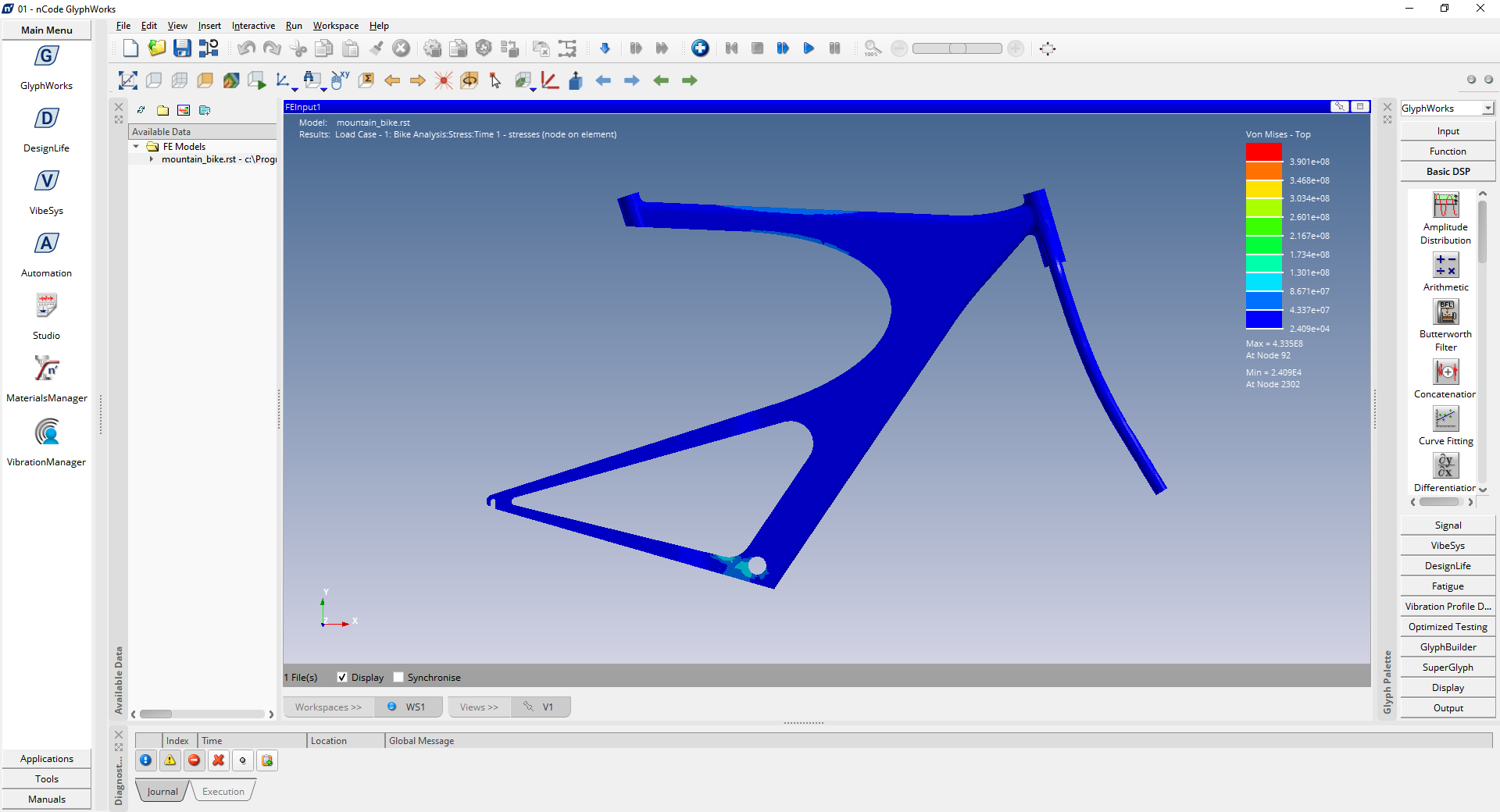Click the Applications button in Main Menu

(x=47, y=758)
